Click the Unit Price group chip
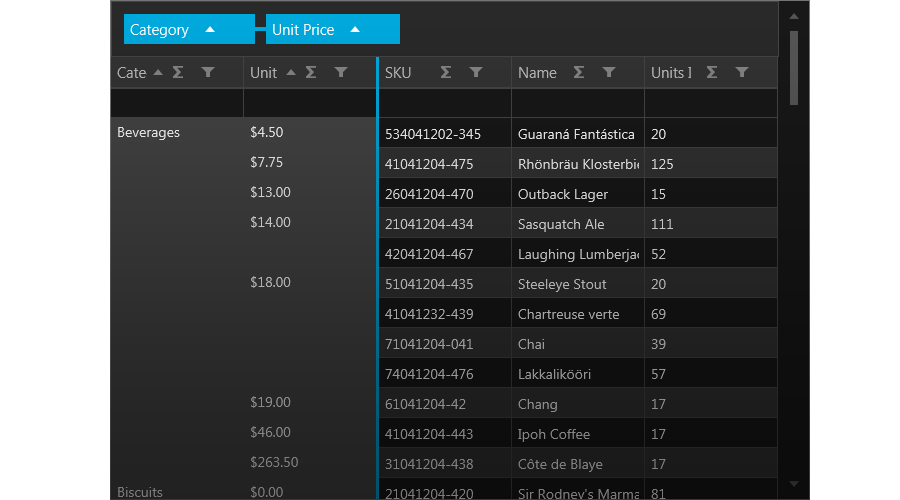 (332, 29)
